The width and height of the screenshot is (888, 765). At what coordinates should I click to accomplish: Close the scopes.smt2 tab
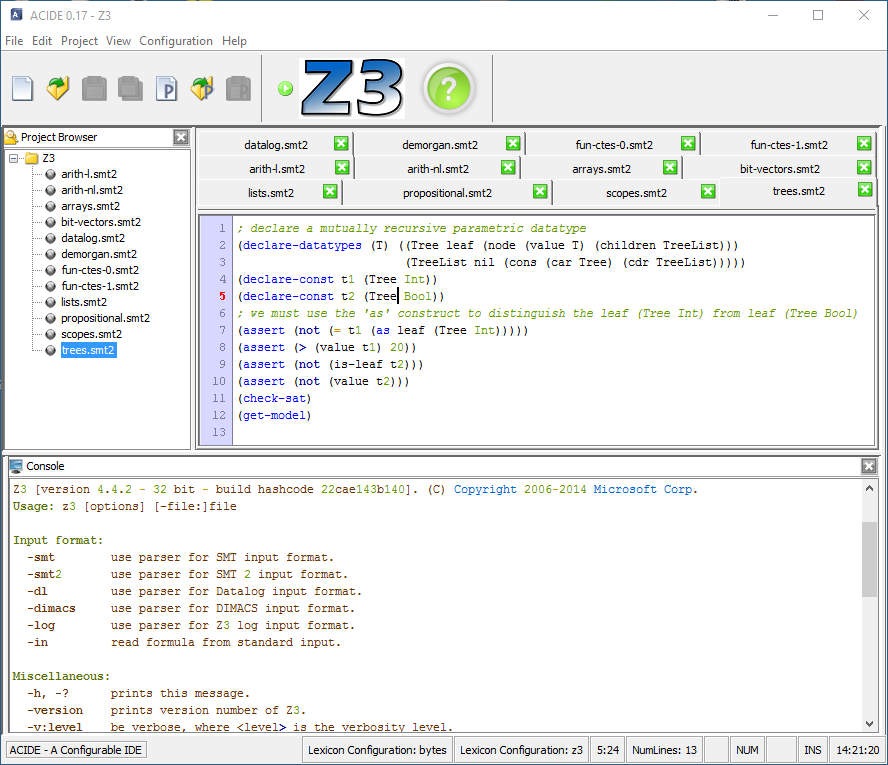[x=708, y=192]
